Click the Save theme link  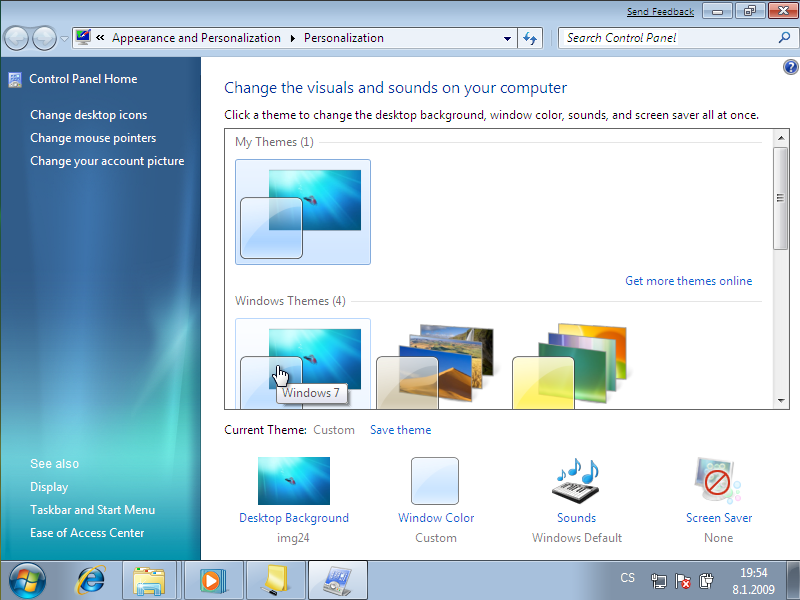pos(401,430)
